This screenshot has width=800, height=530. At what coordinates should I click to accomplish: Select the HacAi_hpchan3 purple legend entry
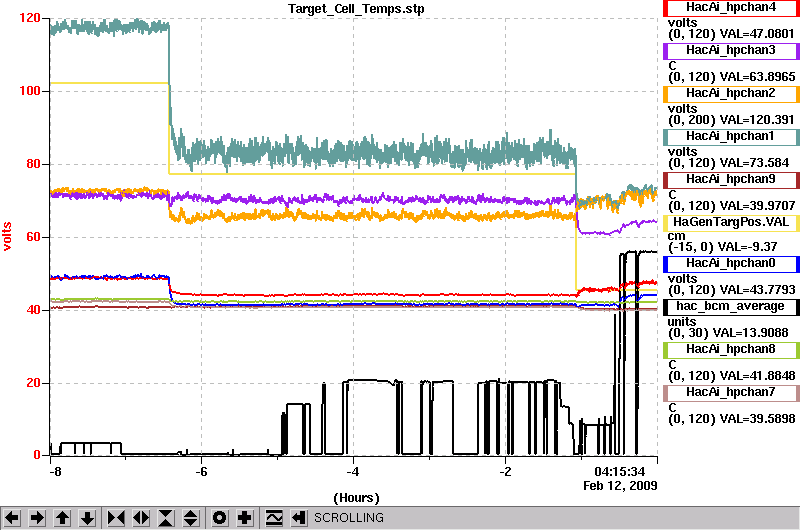point(731,51)
